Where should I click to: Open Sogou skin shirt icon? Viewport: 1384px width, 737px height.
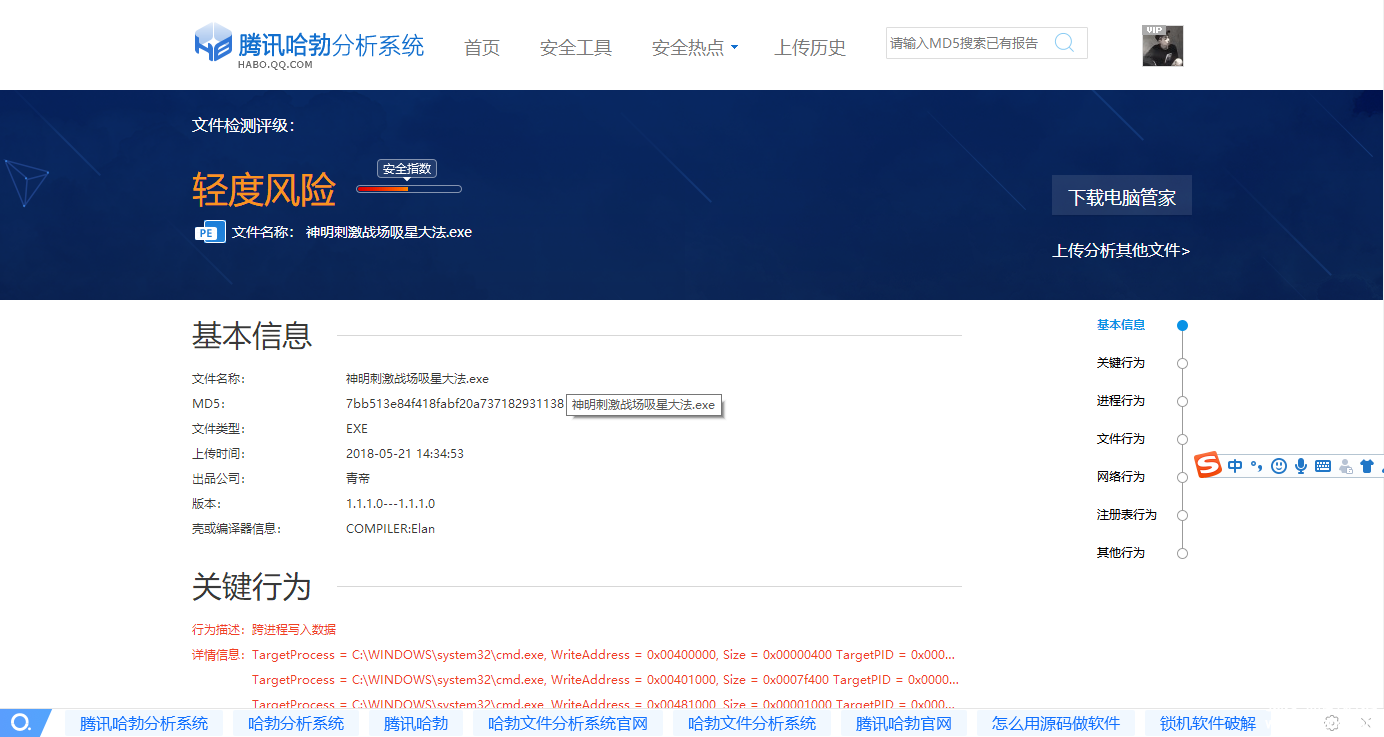pos(1367,466)
